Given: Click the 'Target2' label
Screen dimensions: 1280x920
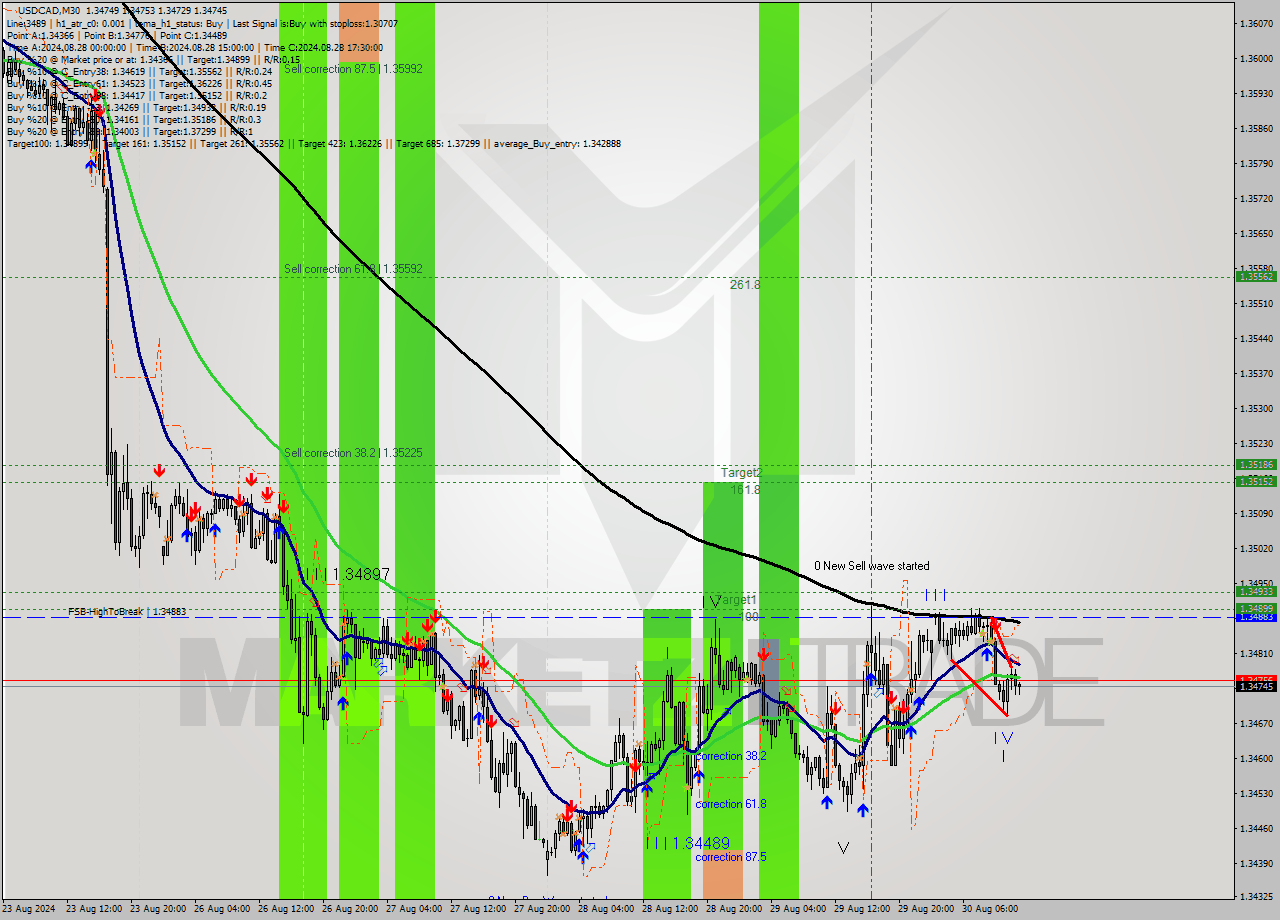Looking at the screenshot, I should click(741, 473).
